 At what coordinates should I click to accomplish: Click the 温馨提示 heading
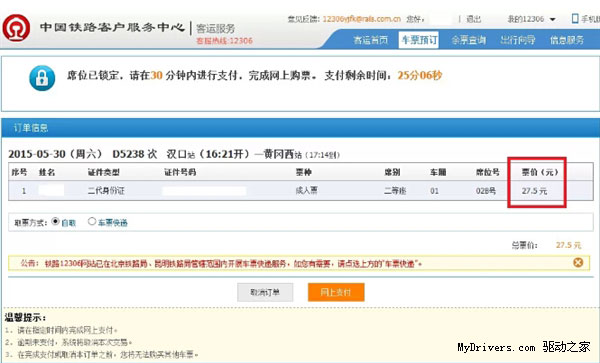click(x=25, y=317)
